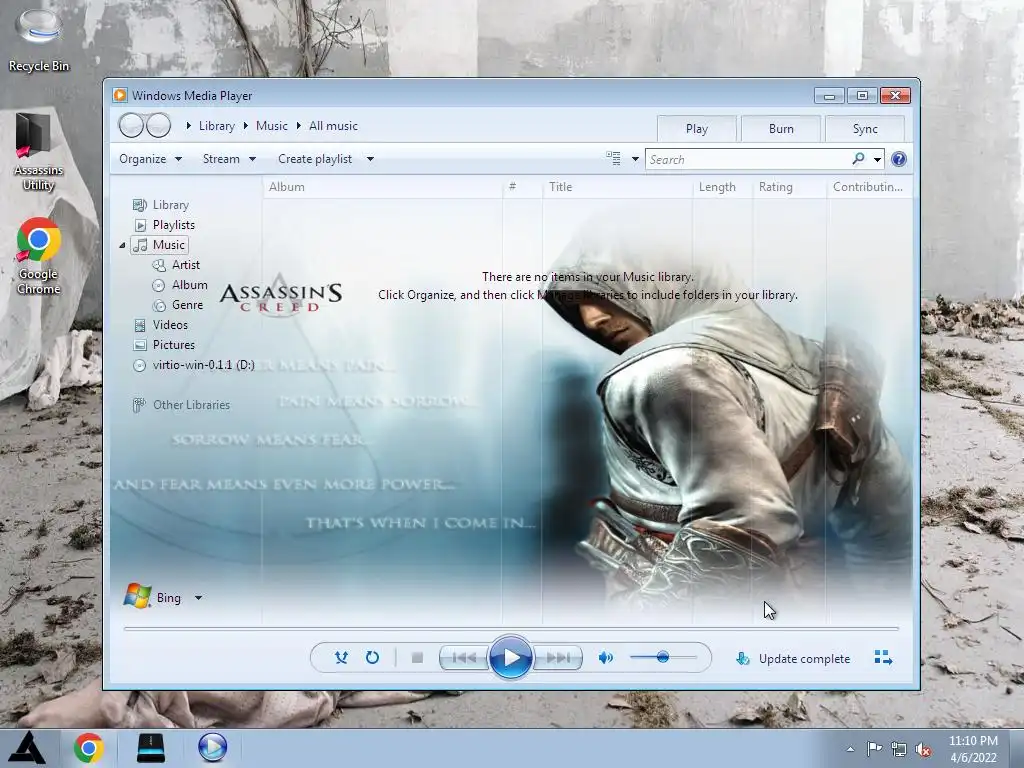Open the Start menu Assassin logo

pos(27,748)
